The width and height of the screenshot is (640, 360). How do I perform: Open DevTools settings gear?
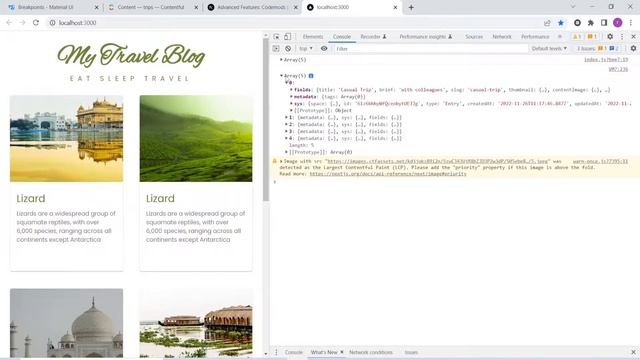[610, 37]
